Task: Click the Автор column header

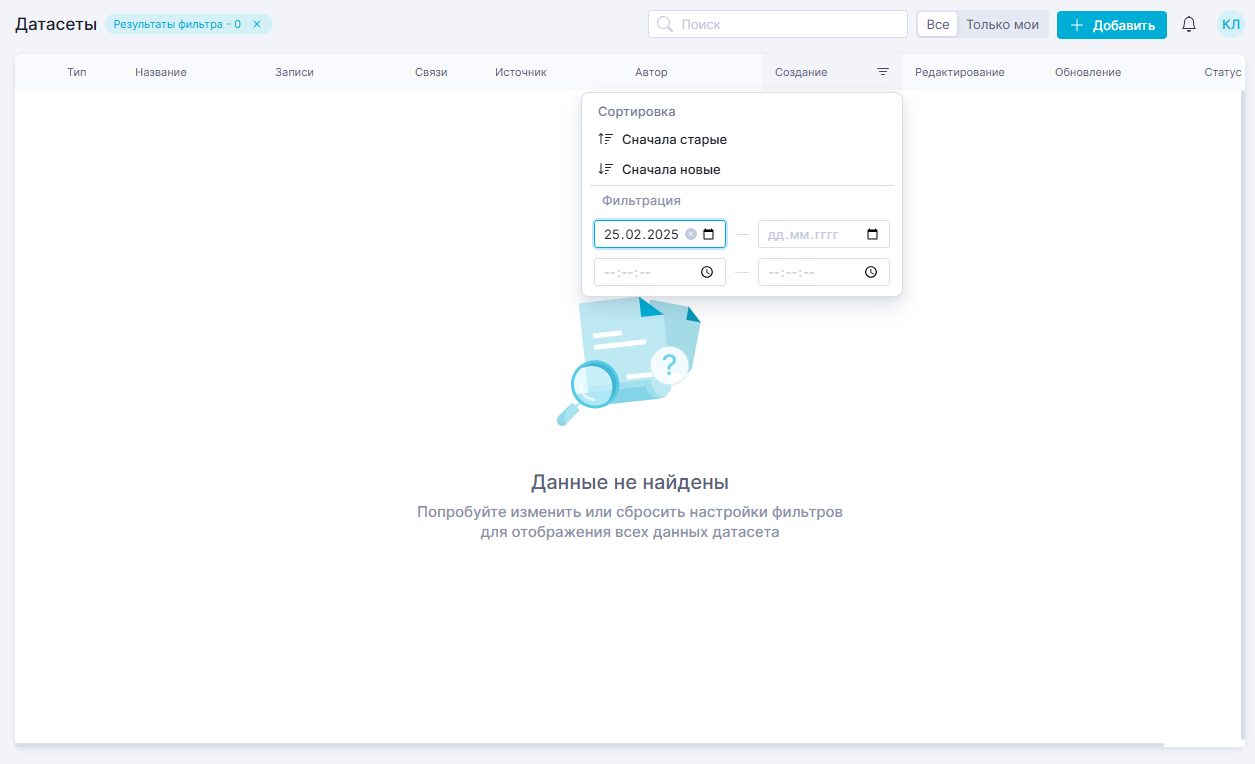Action: click(x=651, y=72)
